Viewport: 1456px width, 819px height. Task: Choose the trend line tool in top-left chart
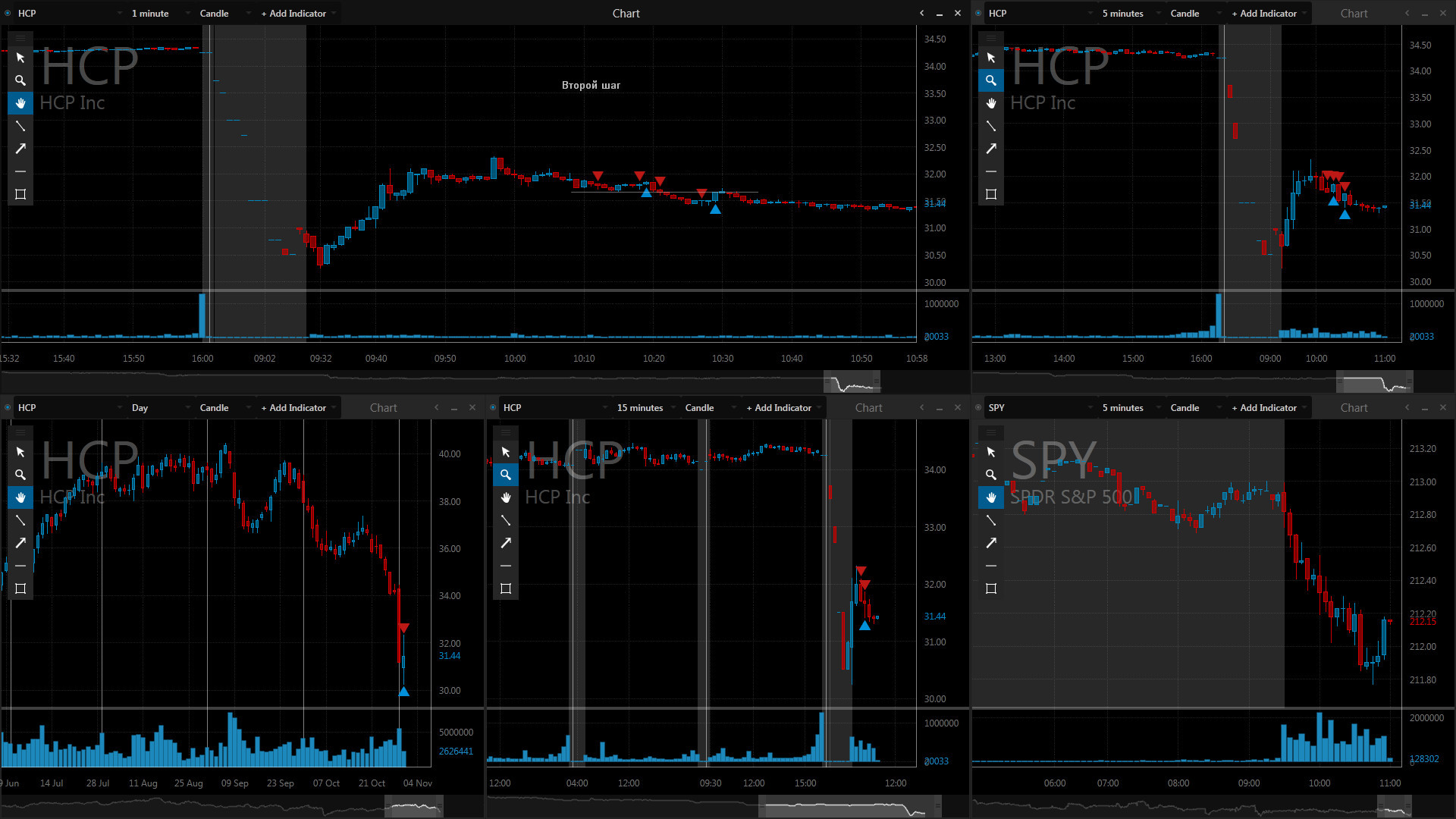pos(20,126)
